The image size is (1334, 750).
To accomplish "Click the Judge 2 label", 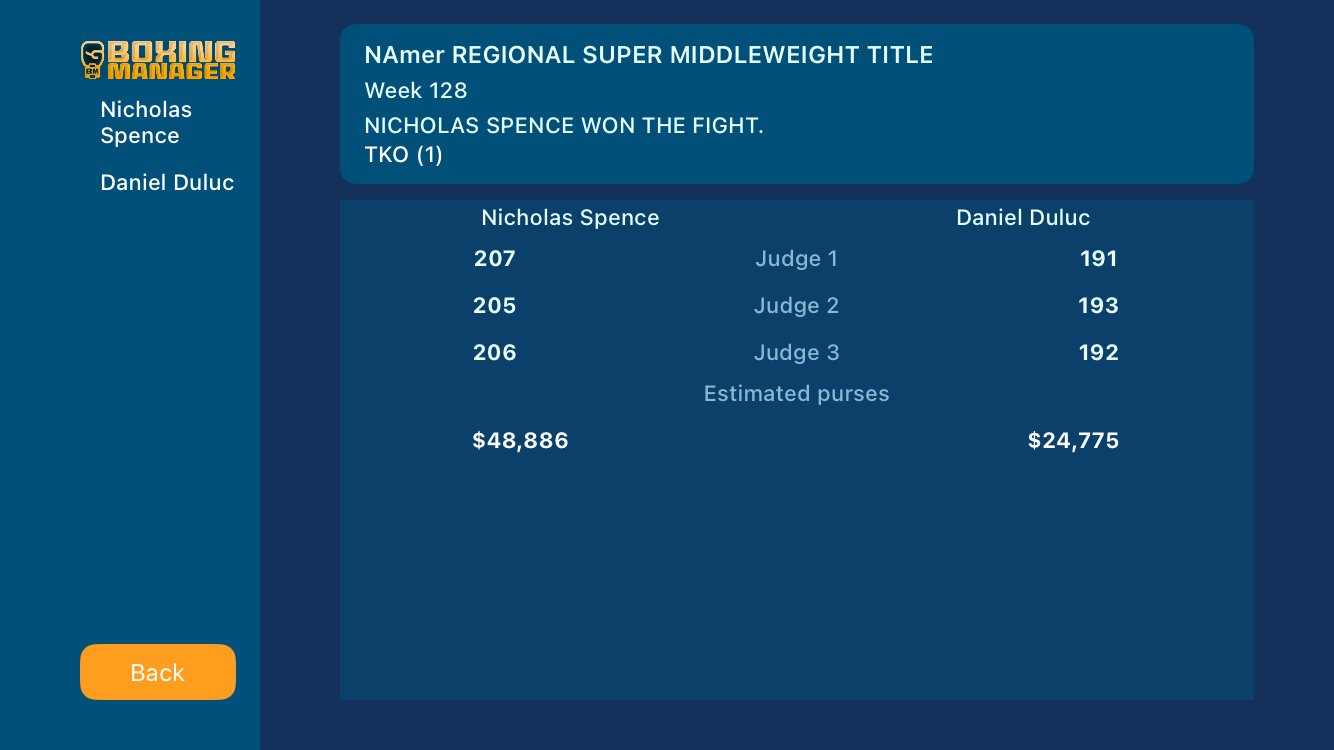I will pyautogui.click(x=796, y=306).
